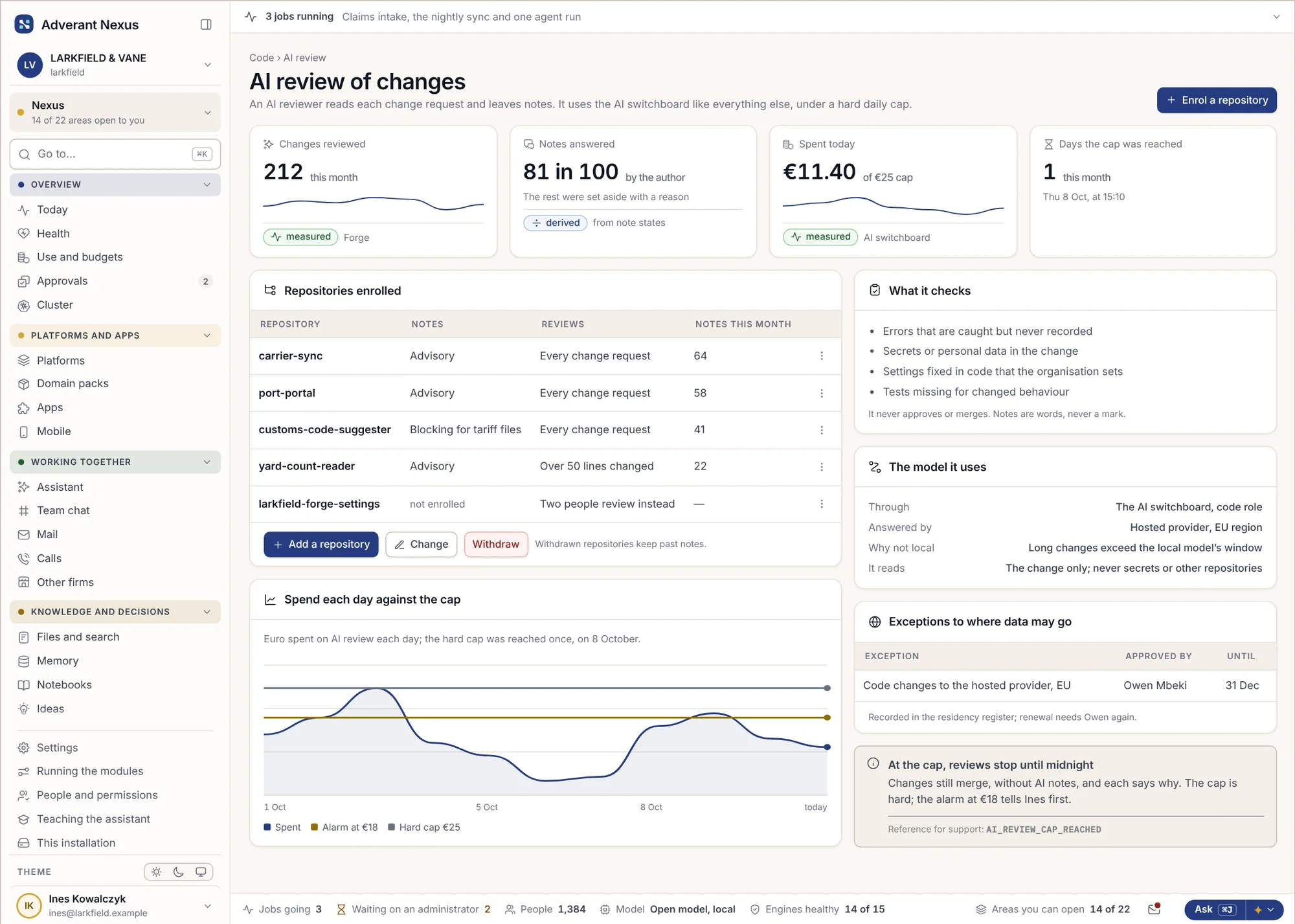Click the globe icon beside Exceptions heading
Image resolution: width=1295 pixels, height=924 pixels.
(875, 622)
